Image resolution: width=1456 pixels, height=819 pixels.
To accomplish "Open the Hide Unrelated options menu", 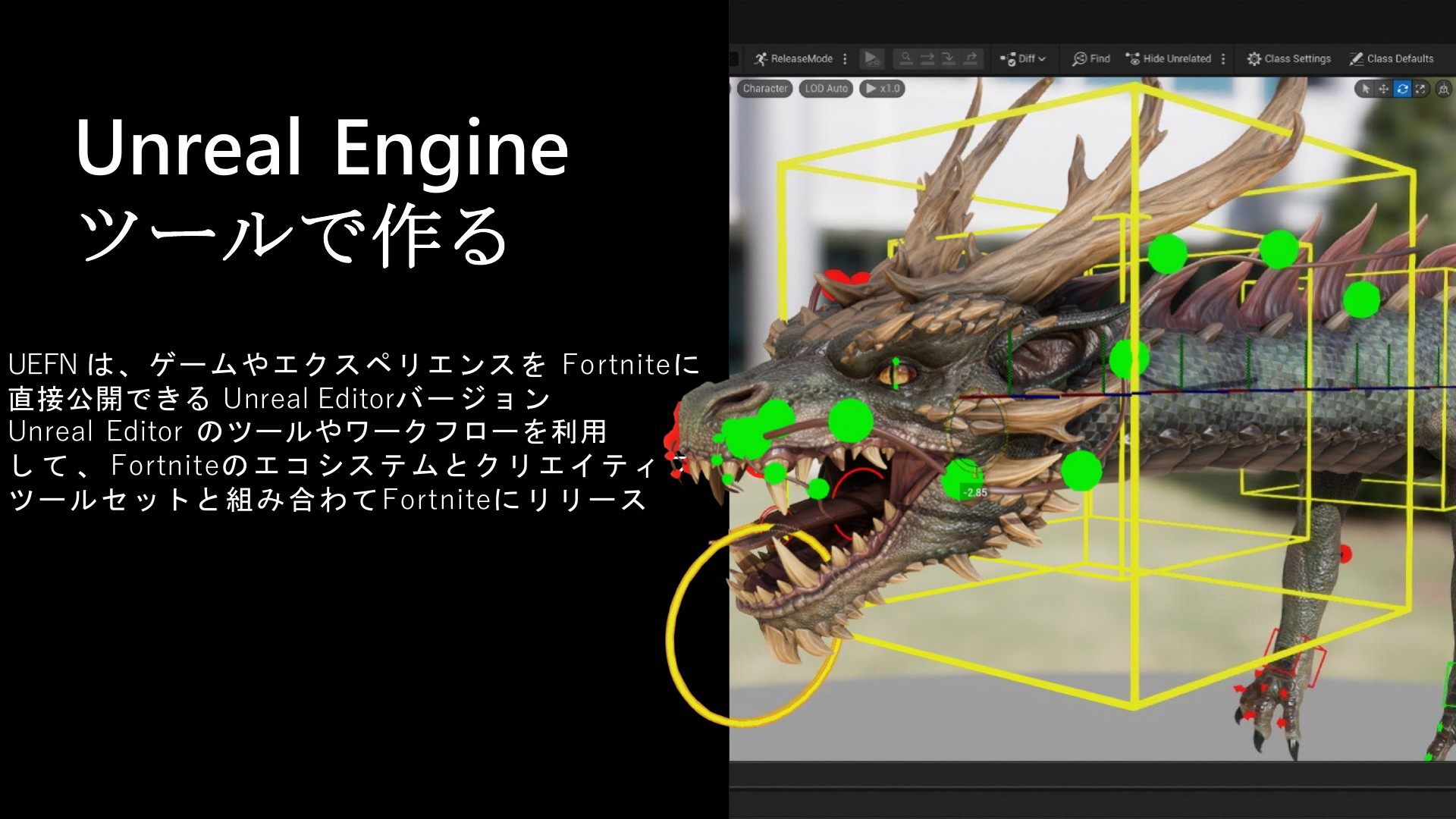I will coord(1223,58).
